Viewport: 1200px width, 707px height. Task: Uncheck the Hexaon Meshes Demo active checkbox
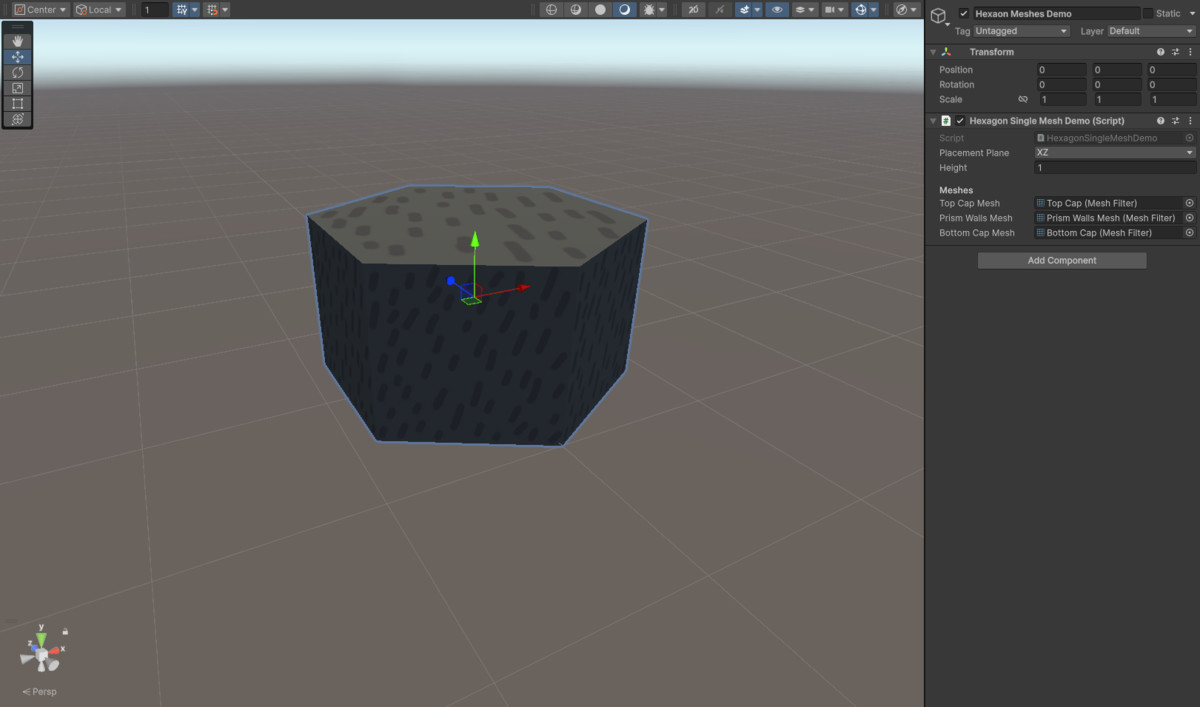(x=963, y=13)
